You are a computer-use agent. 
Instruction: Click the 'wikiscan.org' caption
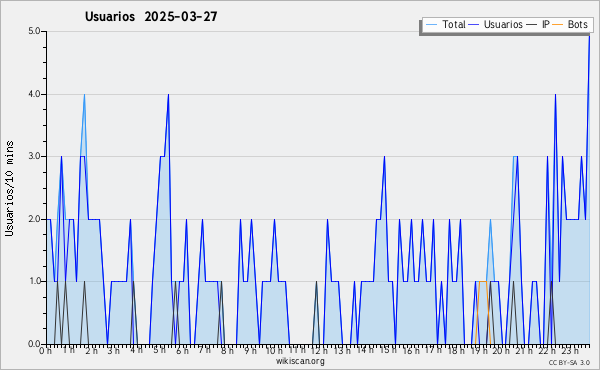point(300,361)
